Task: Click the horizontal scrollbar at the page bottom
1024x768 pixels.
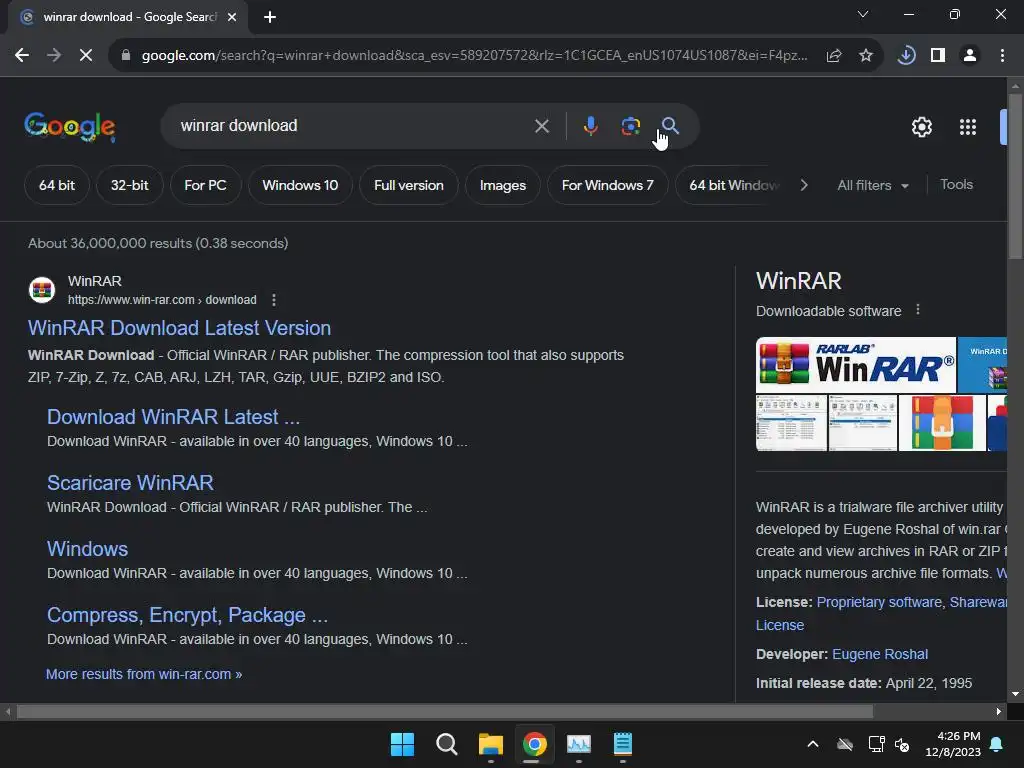Action: 445,711
